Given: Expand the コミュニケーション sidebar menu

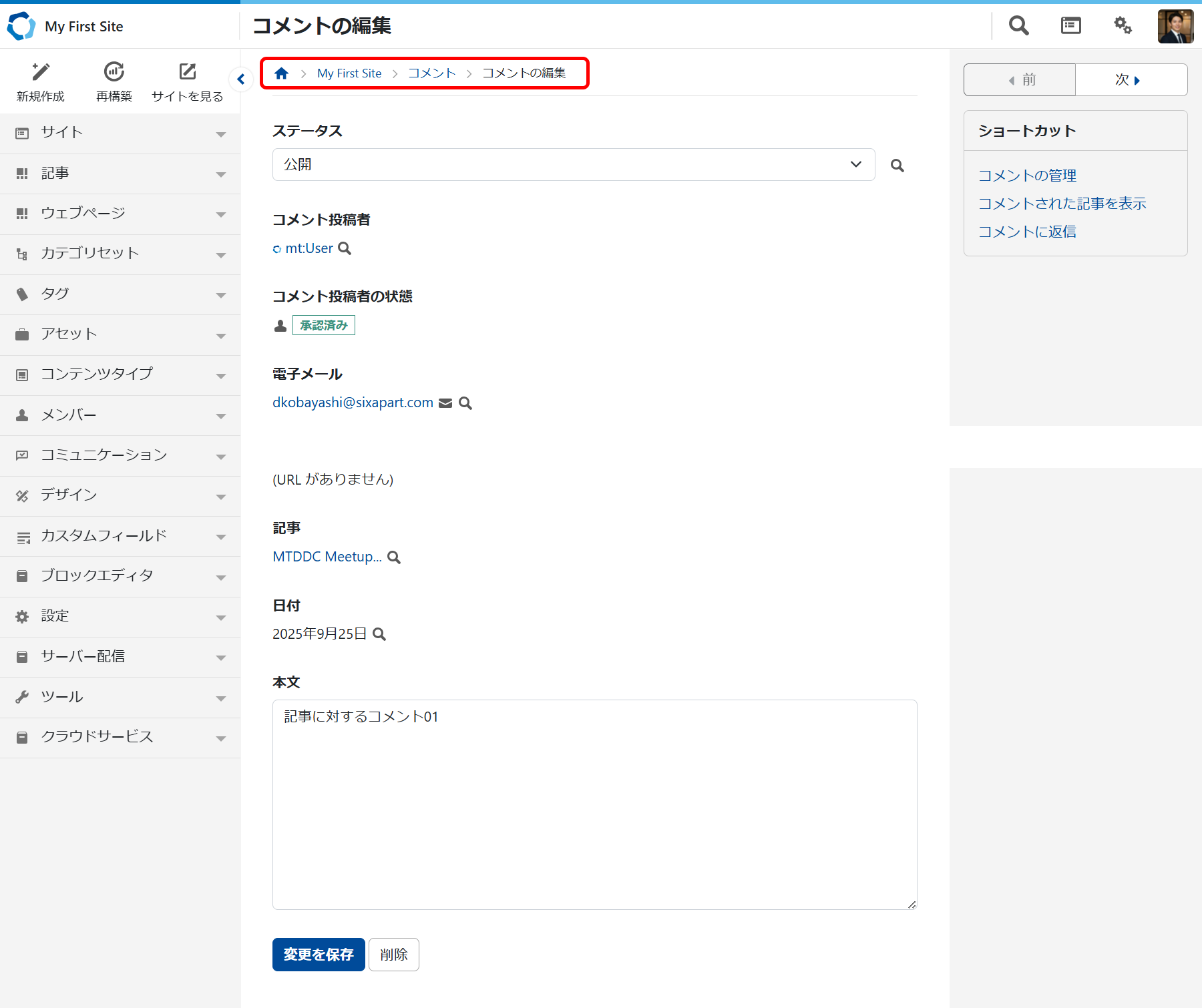Looking at the screenshot, I should pos(120,455).
